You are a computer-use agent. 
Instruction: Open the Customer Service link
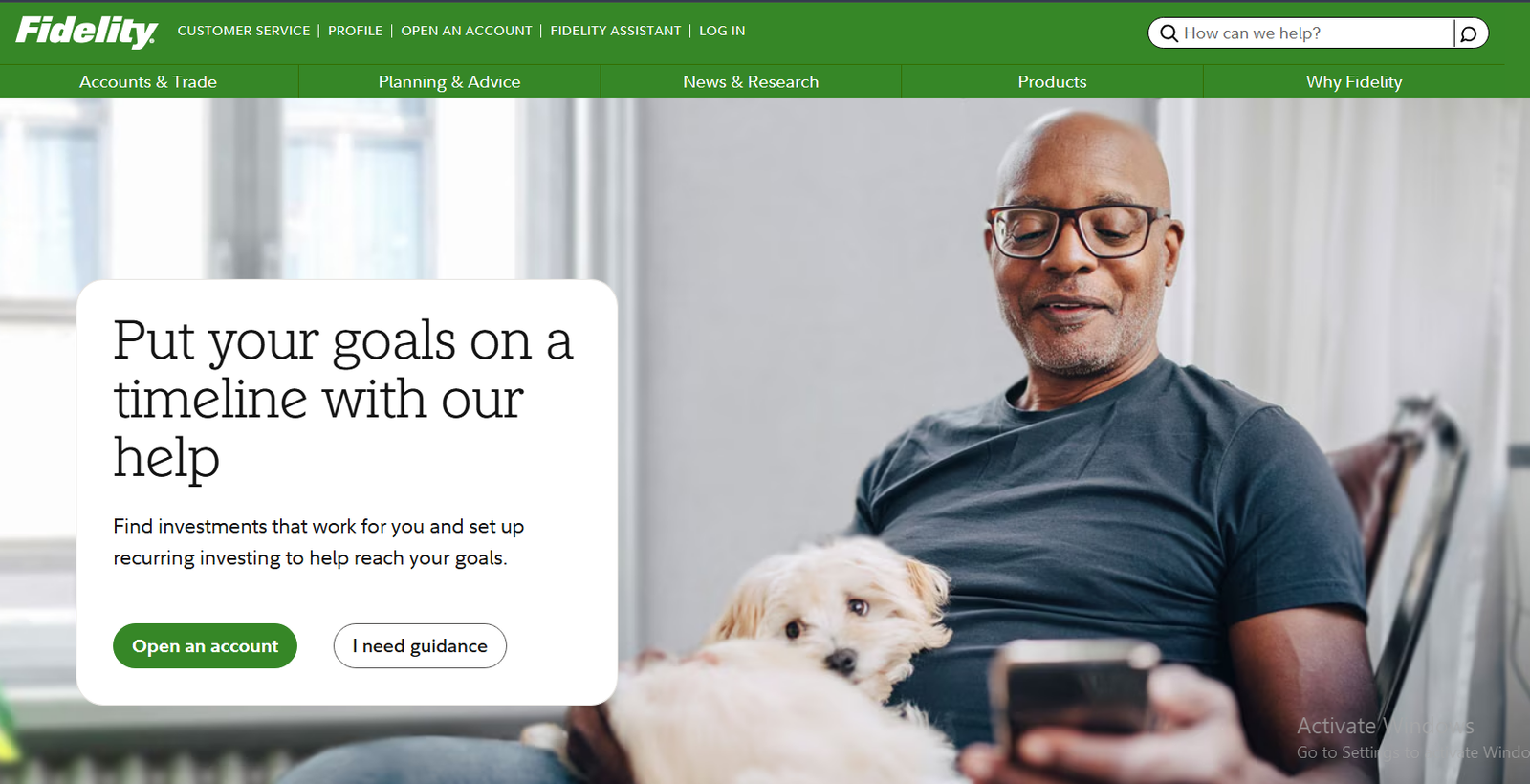click(244, 31)
